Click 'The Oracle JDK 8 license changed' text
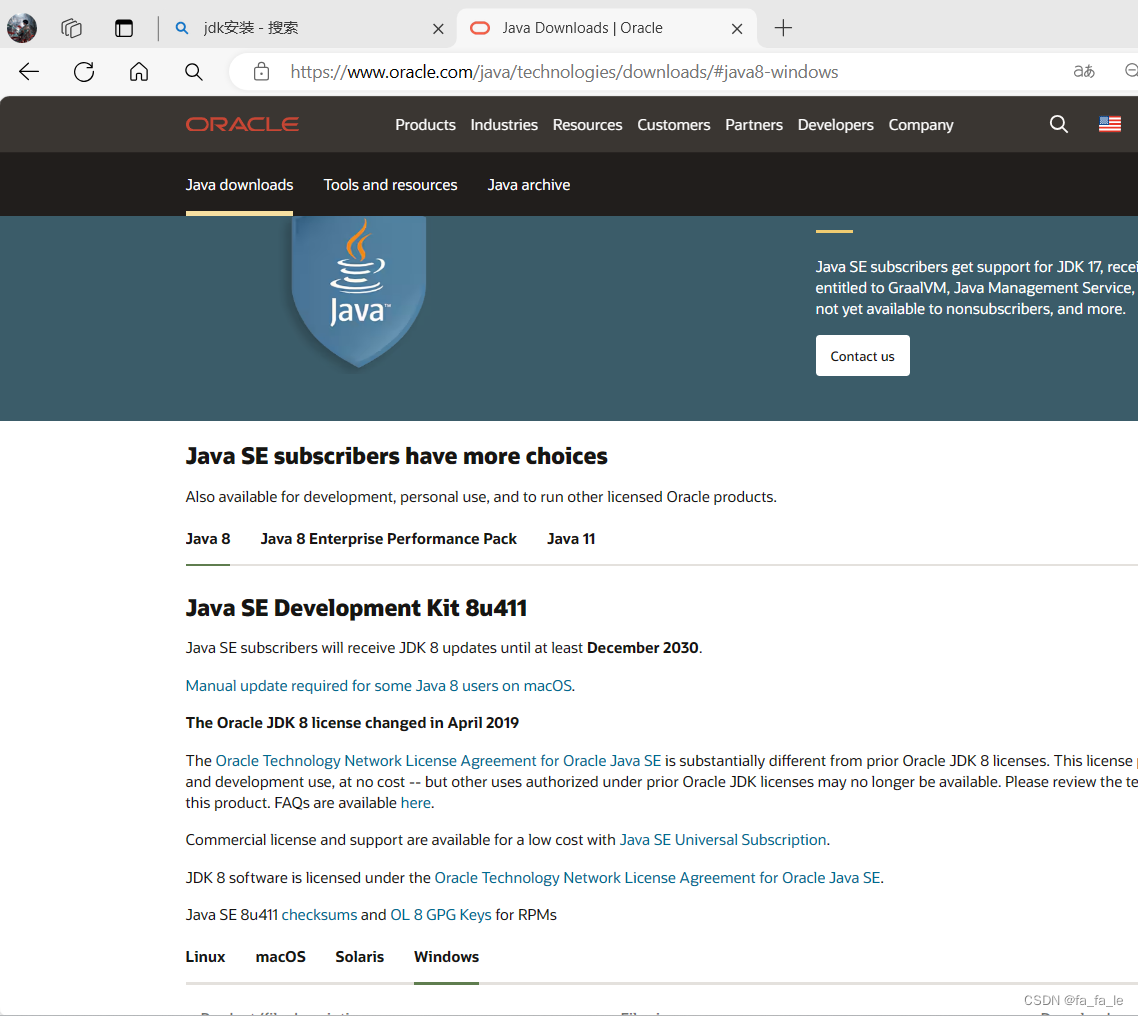The image size is (1138, 1016). coord(352,723)
